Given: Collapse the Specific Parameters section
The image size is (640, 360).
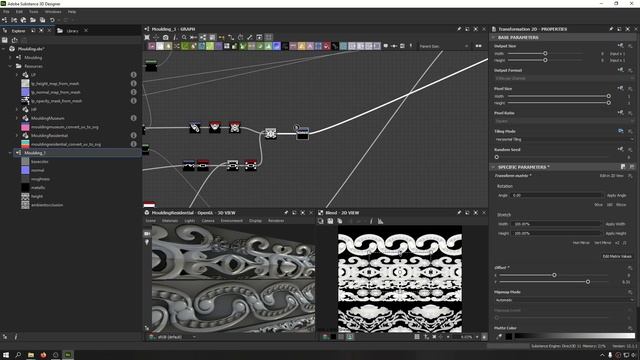Looking at the screenshot, I should [493, 167].
